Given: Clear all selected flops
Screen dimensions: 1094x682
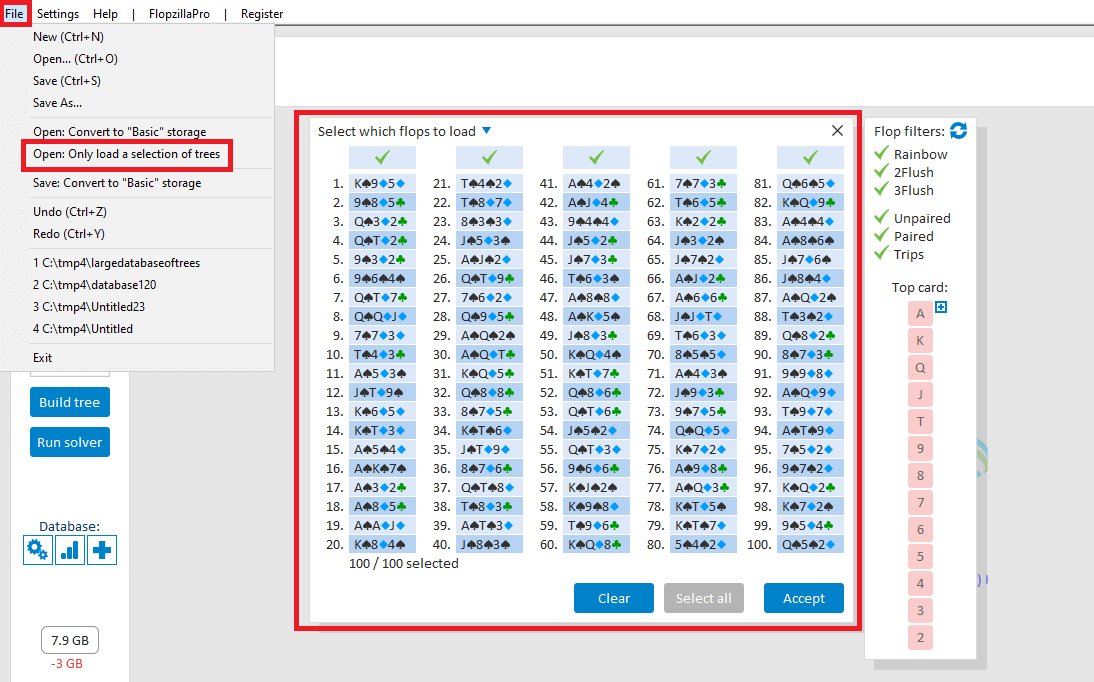Looking at the screenshot, I should (x=613, y=597).
